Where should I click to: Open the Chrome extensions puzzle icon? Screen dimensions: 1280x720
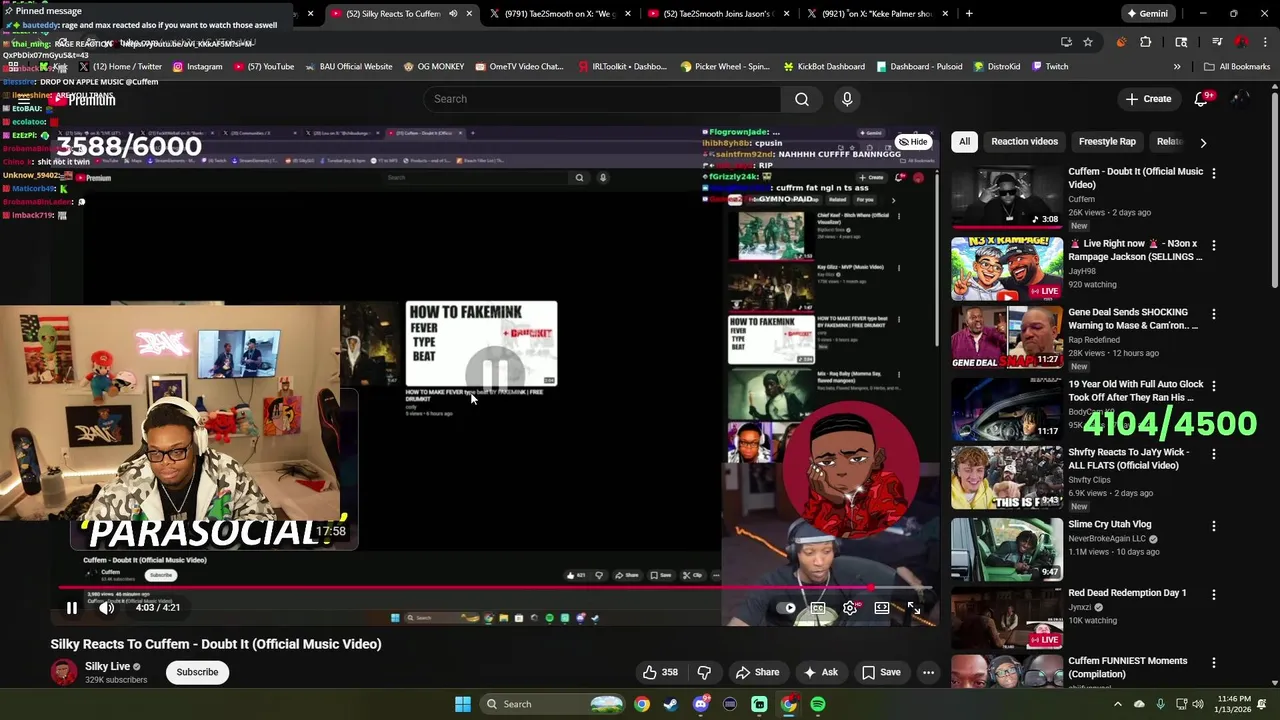pyautogui.click(x=1146, y=42)
